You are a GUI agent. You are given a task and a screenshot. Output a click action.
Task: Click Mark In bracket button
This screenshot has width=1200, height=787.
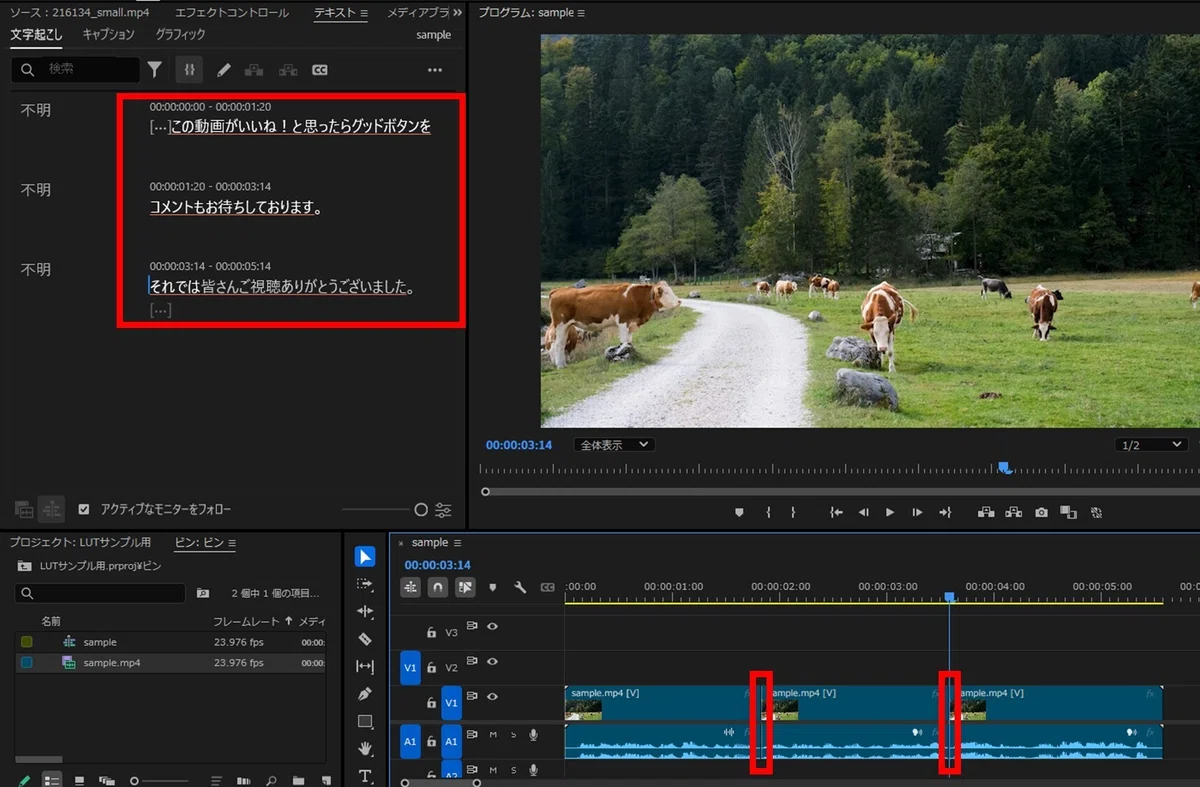[768, 512]
